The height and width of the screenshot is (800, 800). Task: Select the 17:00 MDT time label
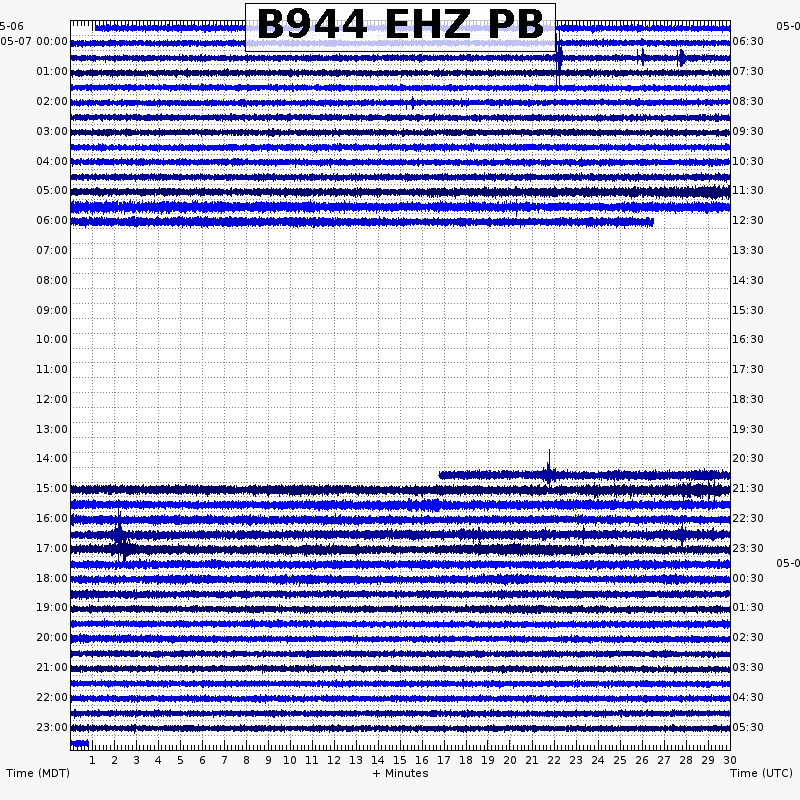(x=52, y=548)
